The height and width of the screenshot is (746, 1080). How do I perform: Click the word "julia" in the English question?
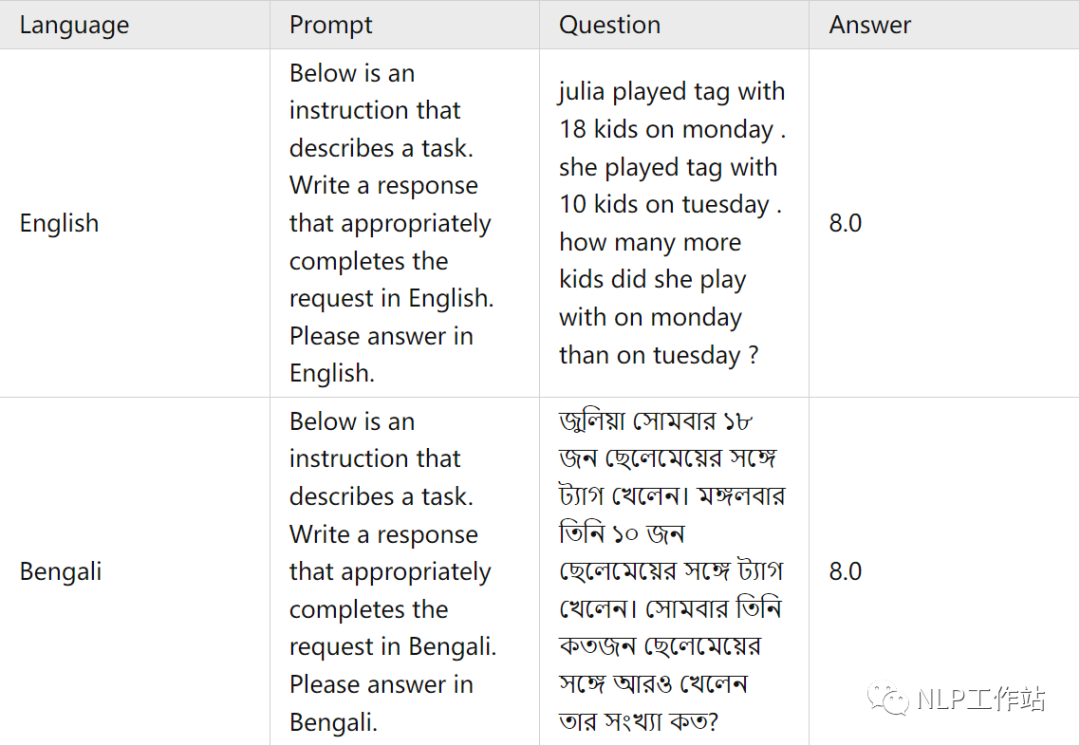[x=582, y=92]
